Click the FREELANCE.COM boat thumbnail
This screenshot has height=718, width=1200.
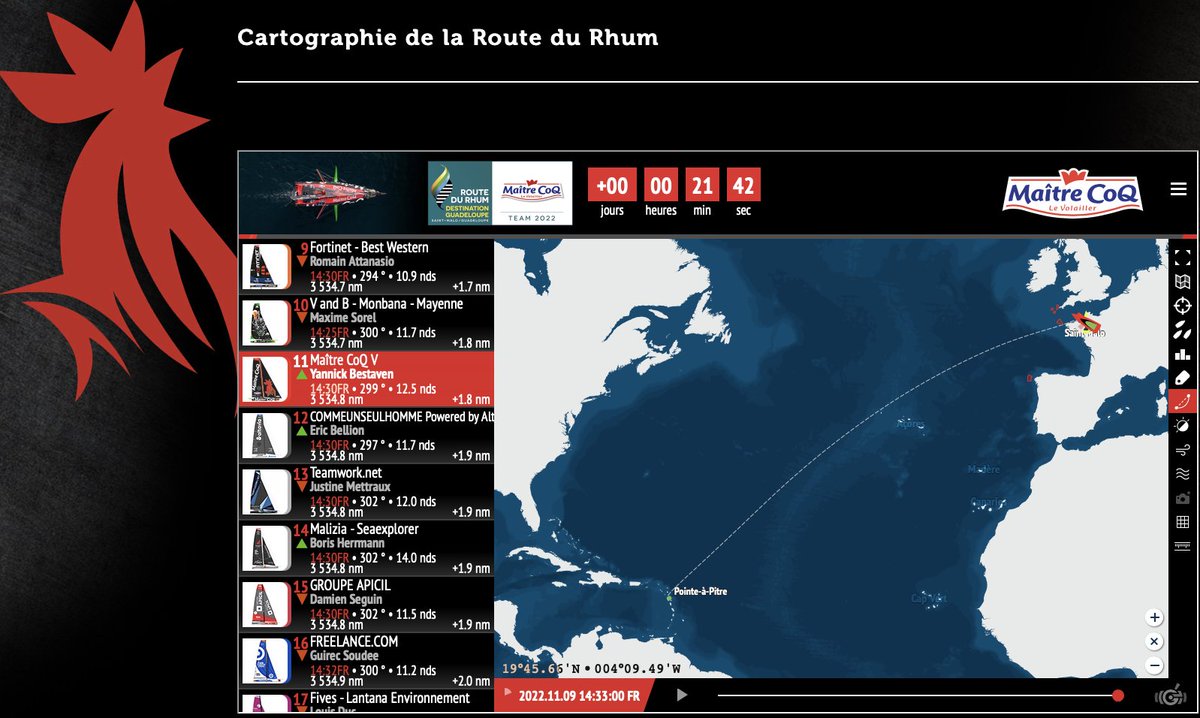tap(265, 661)
